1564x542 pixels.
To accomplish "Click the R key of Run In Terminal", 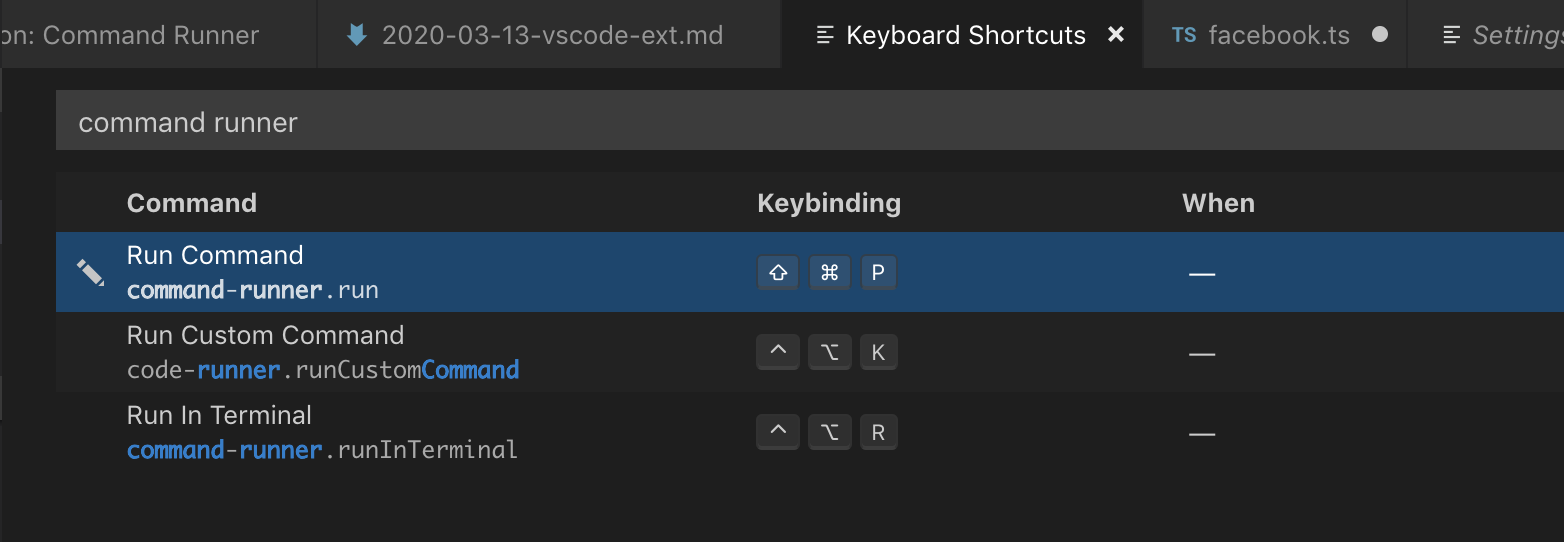I will coord(879,432).
